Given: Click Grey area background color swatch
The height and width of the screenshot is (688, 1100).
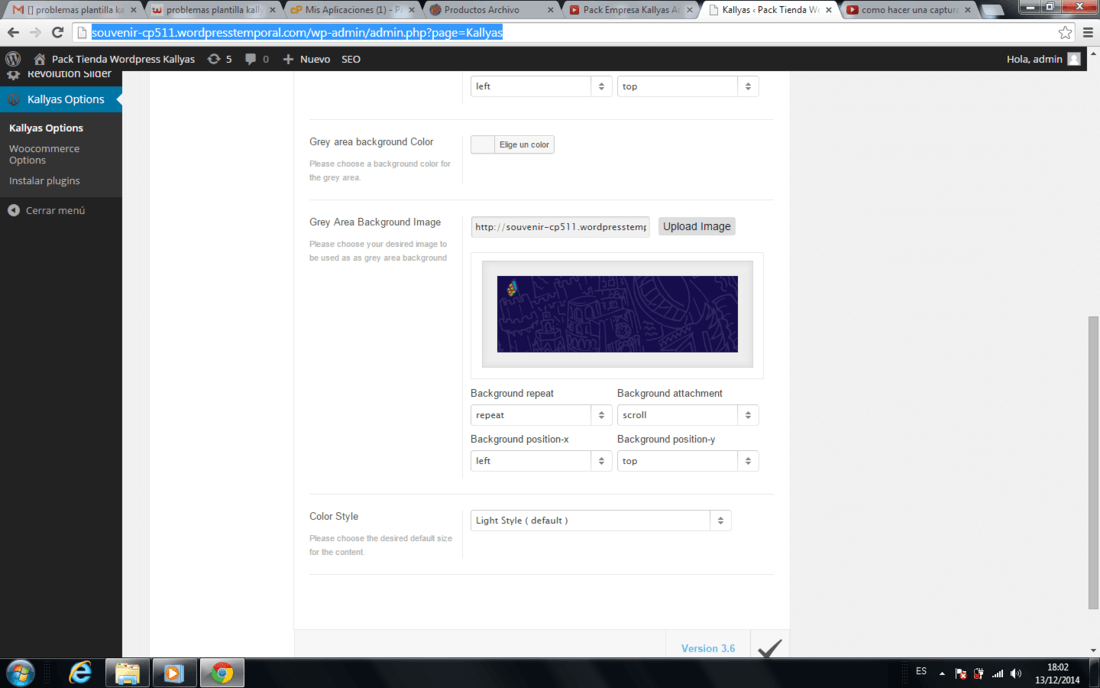Looking at the screenshot, I should [483, 144].
